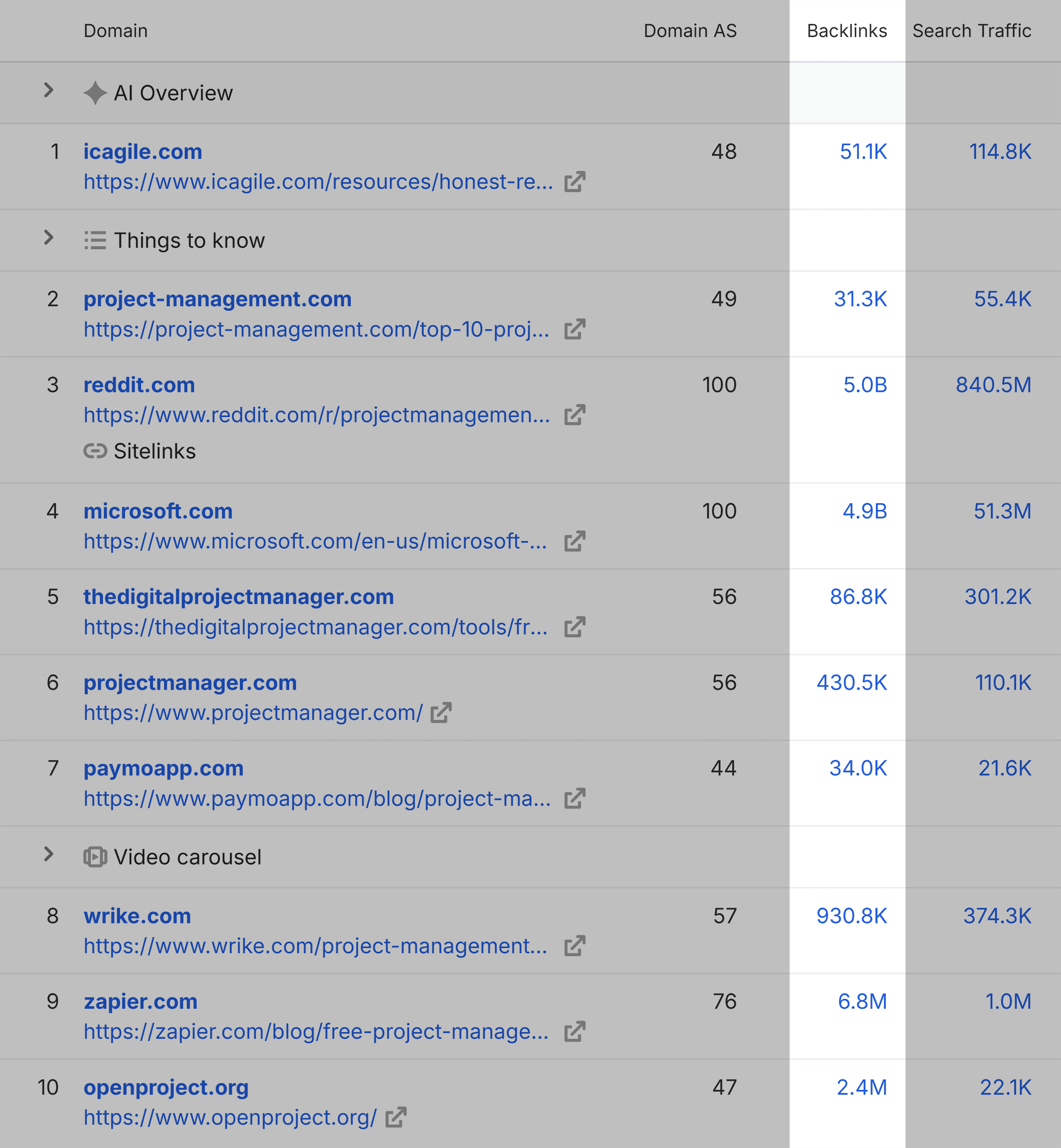The width and height of the screenshot is (1061, 1148).
Task: Open the wrike.com domain link
Action: [137, 916]
